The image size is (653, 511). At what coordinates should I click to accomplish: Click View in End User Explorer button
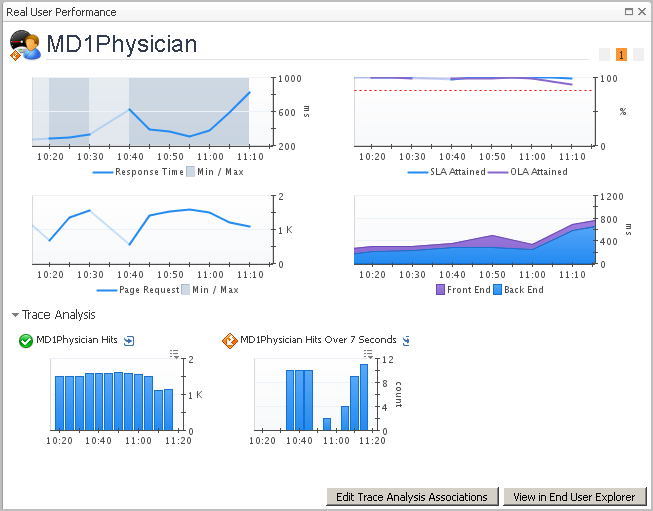click(574, 497)
